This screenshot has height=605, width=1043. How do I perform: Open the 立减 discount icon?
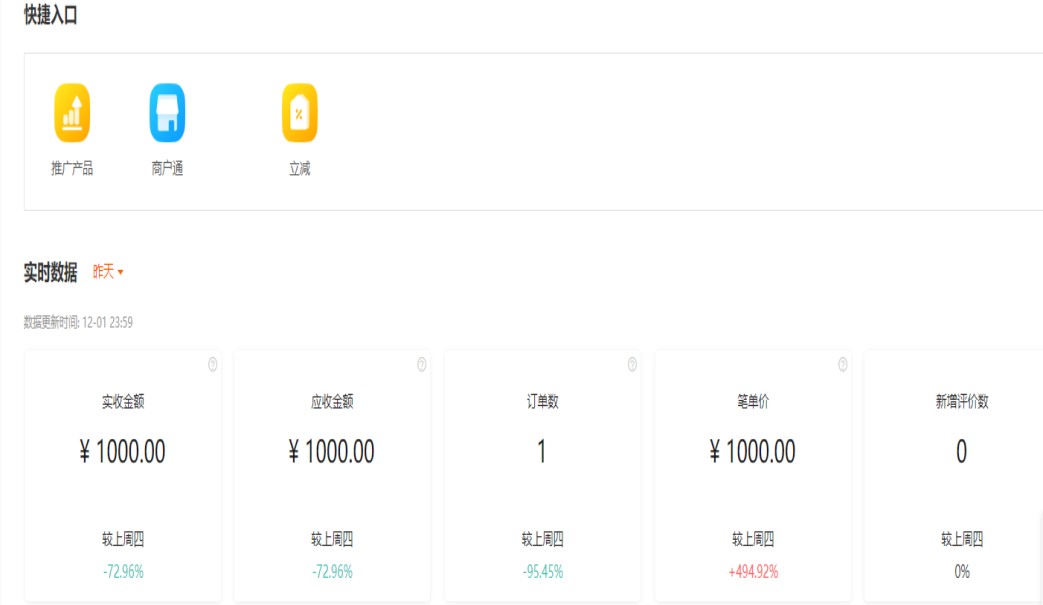(299, 113)
